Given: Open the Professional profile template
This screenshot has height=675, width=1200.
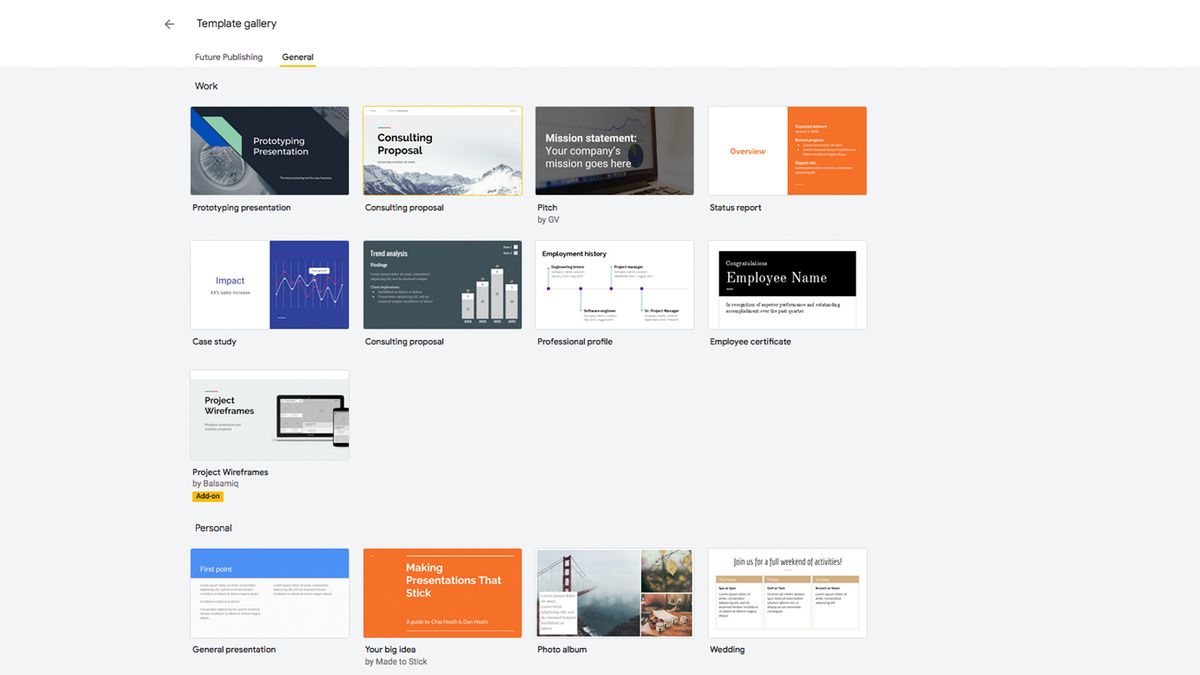Looking at the screenshot, I should click(x=614, y=284).
